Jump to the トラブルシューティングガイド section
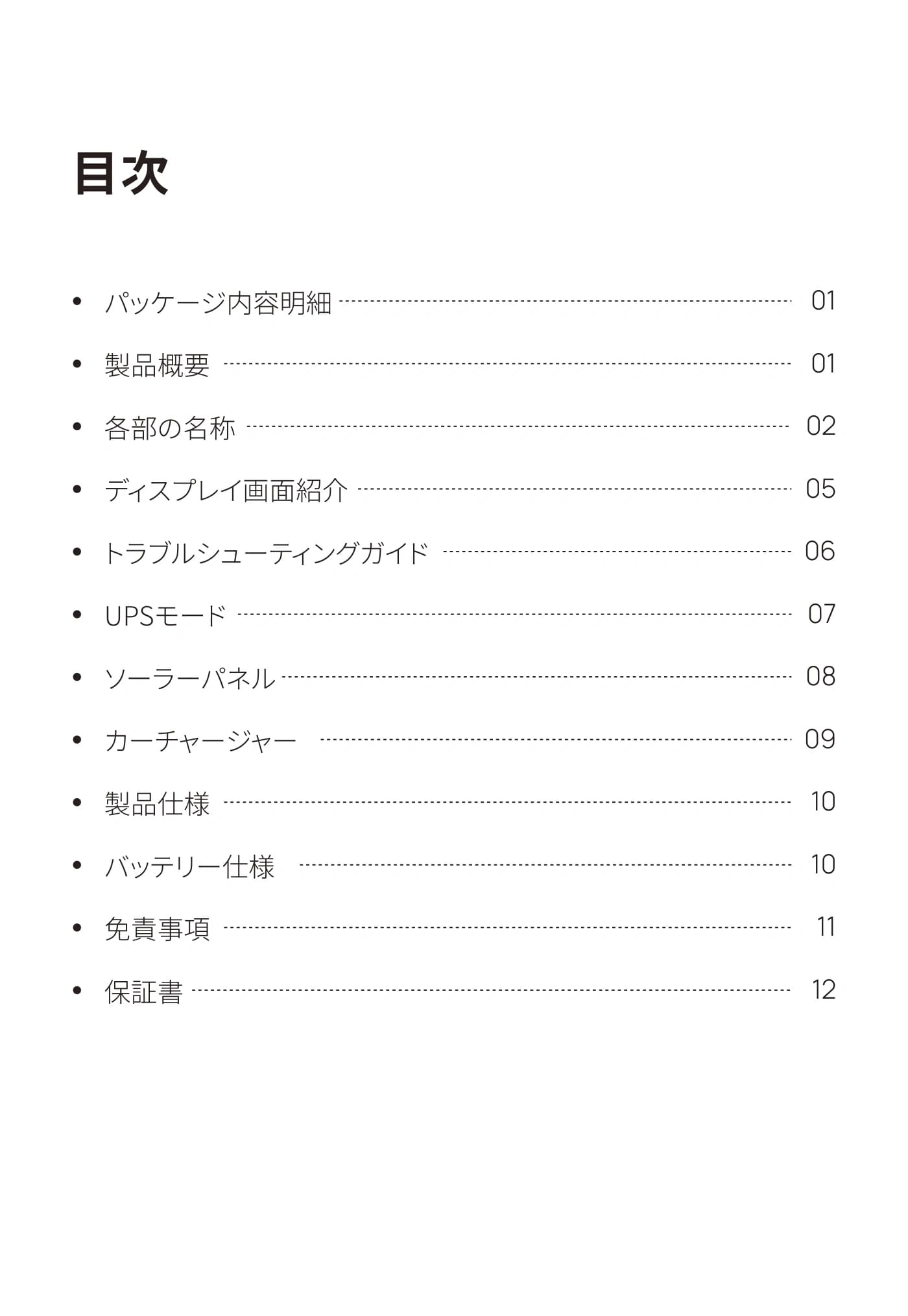 266,554
